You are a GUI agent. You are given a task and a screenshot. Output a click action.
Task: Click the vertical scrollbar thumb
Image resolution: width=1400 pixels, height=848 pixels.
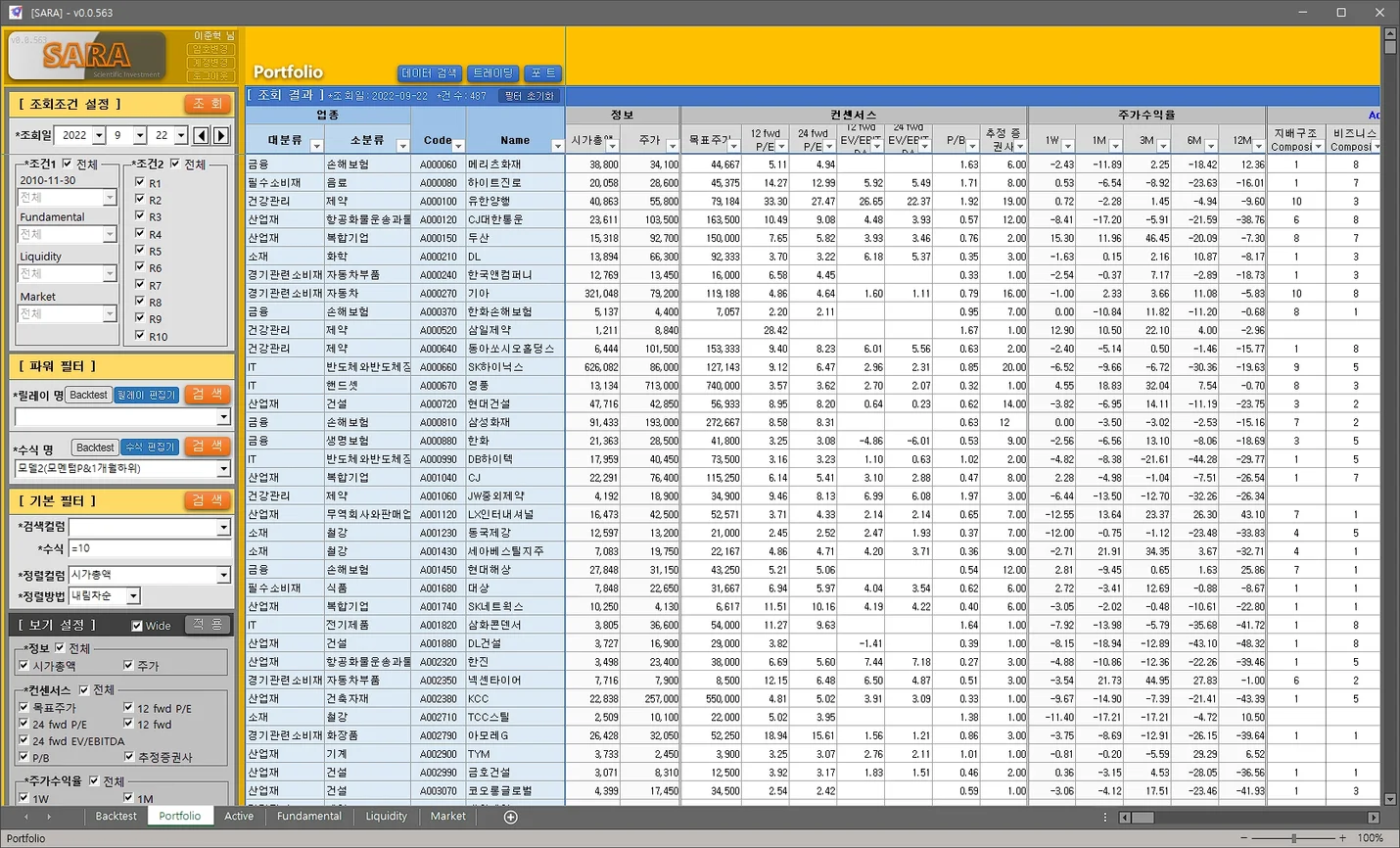click(x=1390, y=46)
